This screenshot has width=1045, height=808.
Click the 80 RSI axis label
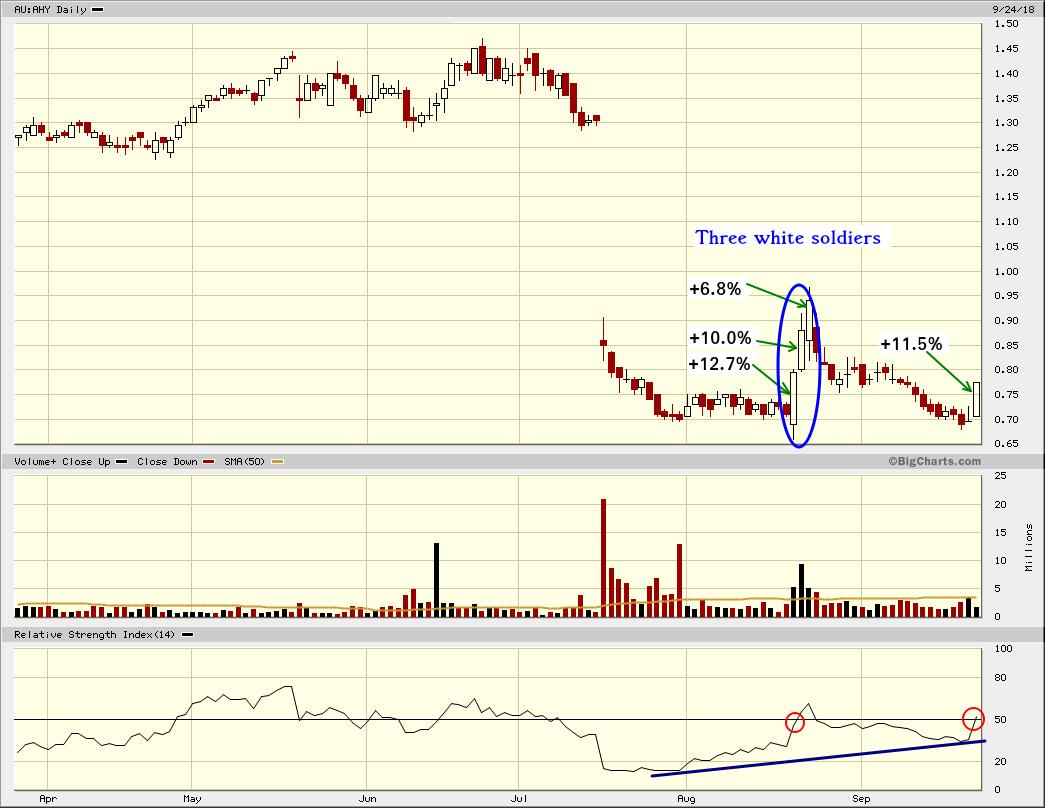tap(1000, 678)
